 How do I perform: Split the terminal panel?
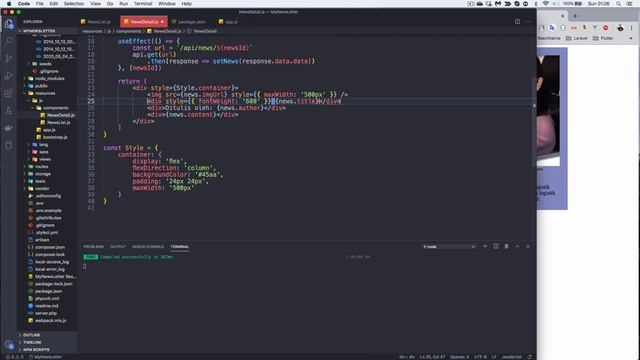496,247
